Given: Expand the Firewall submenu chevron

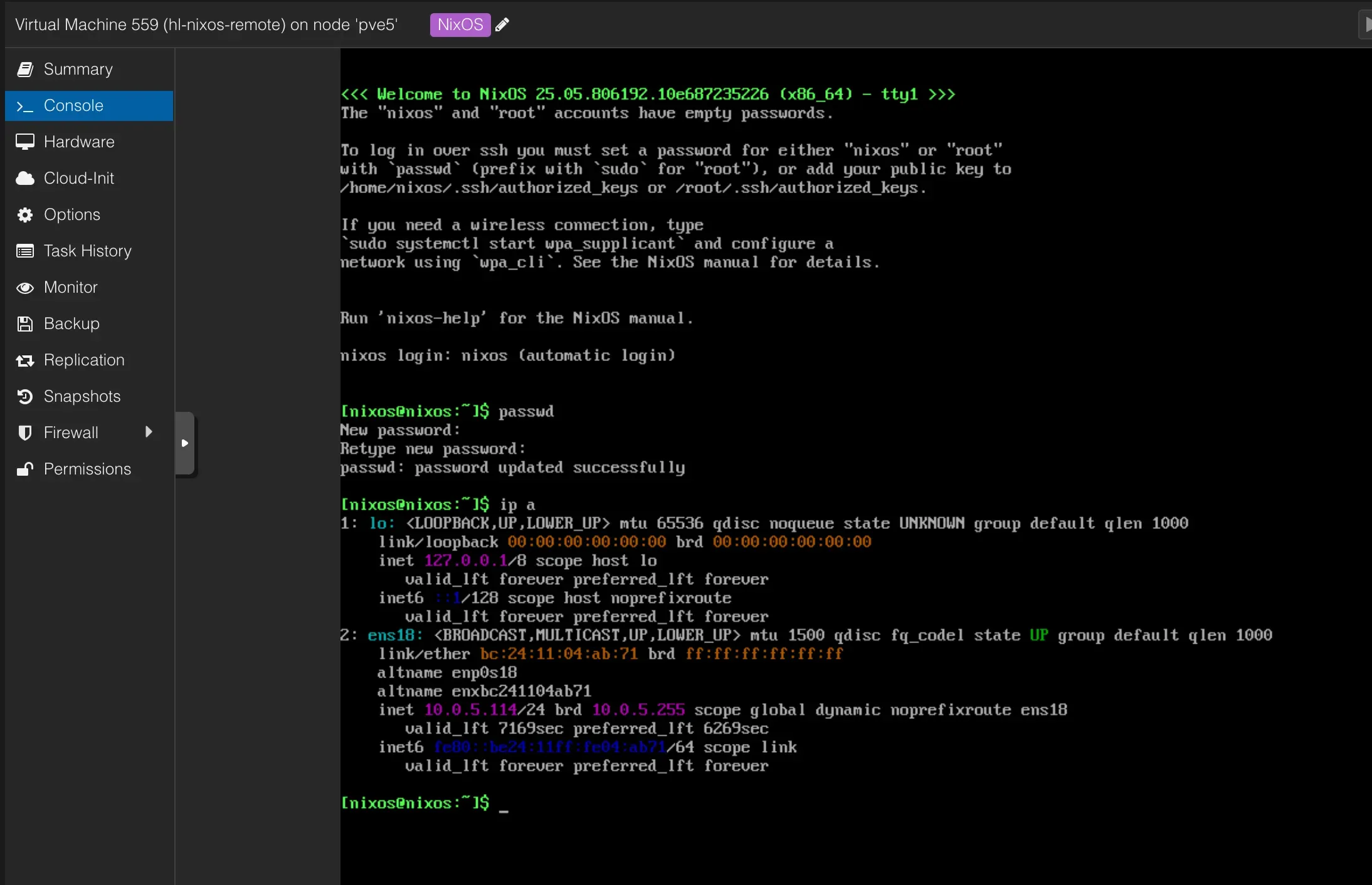Looking at the screenshot, I should pyautogui.click(x=149, y=432).
